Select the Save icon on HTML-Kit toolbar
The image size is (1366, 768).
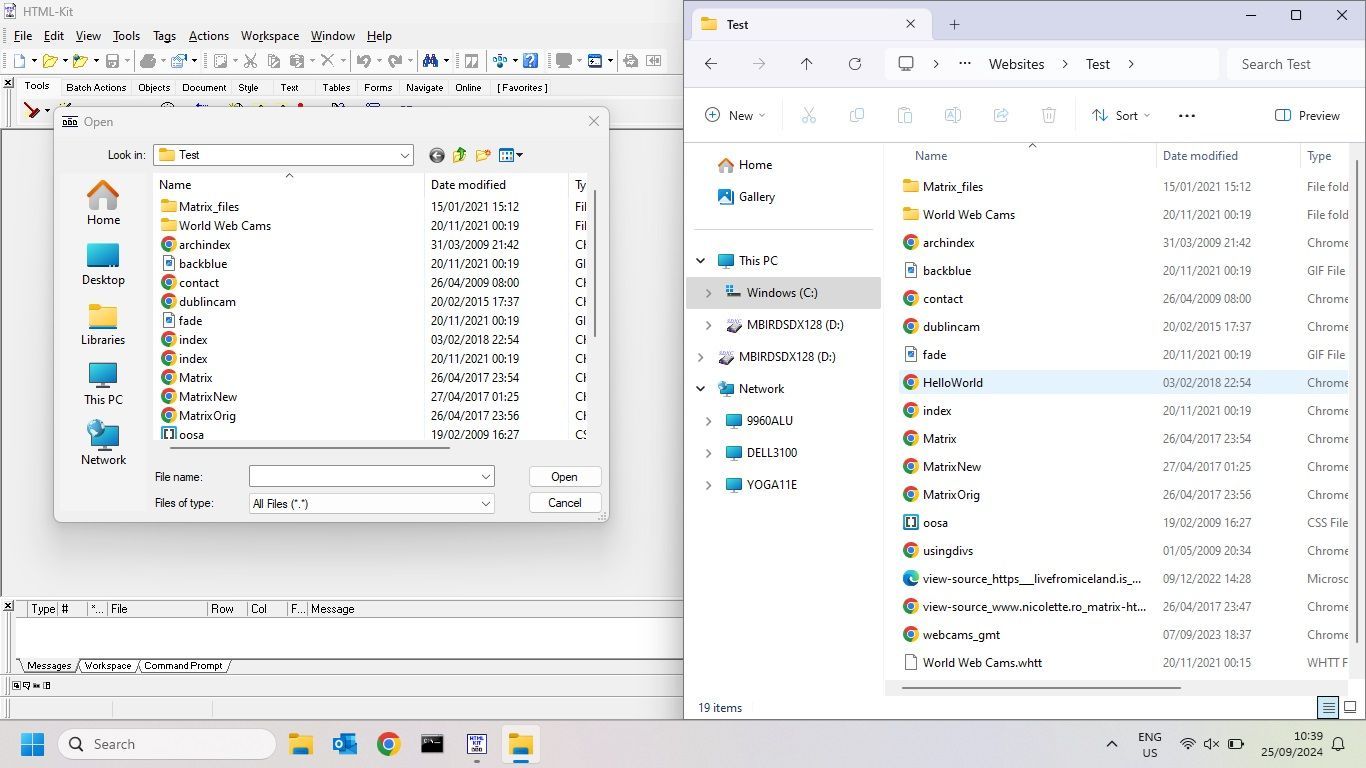click(x=112, y=59)
